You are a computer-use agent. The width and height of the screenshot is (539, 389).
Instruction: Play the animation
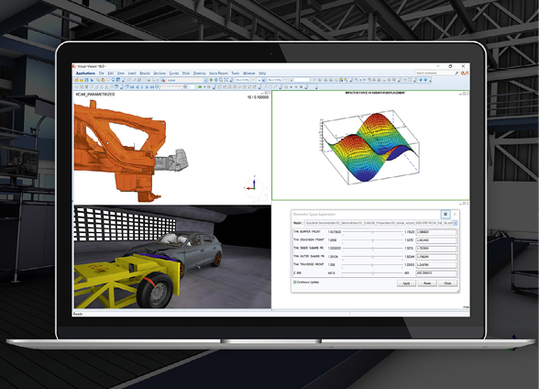[x=142, y=87]
